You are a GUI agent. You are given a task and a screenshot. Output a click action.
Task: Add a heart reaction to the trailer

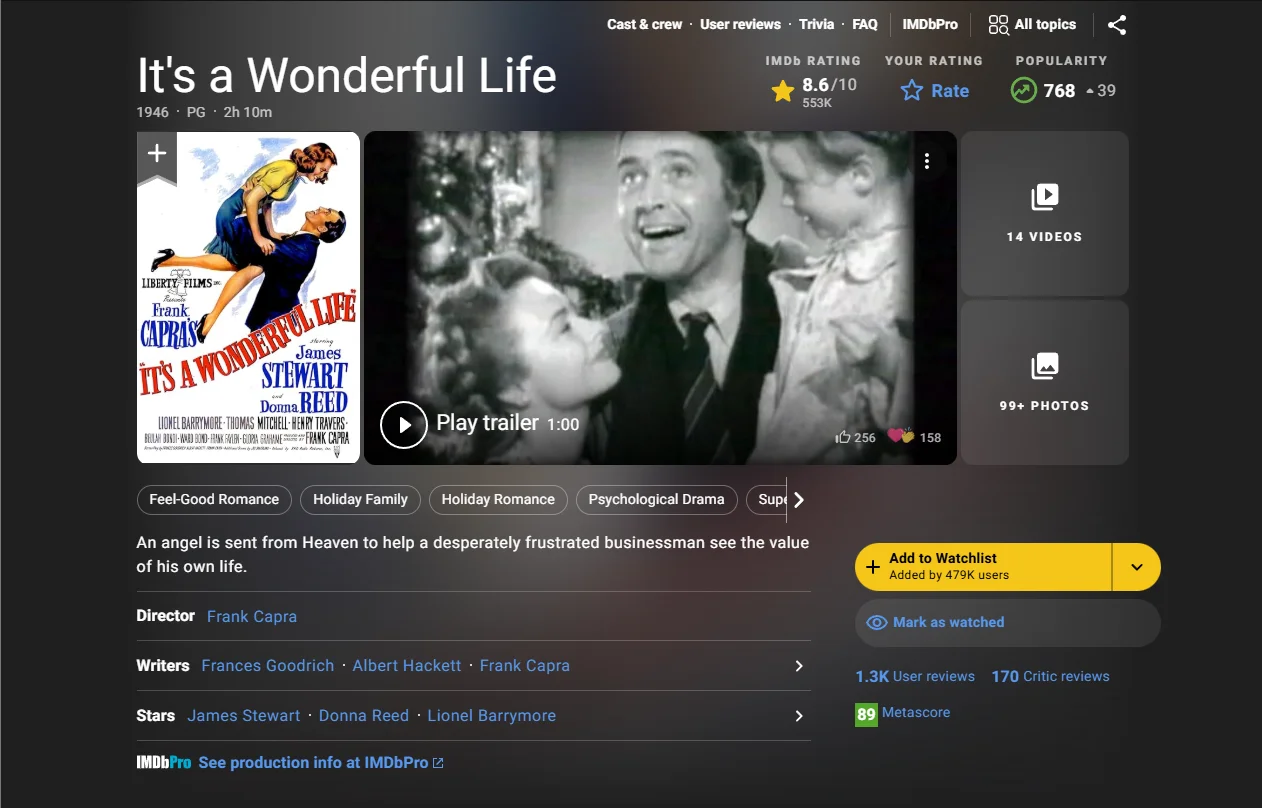coord(895,434)
